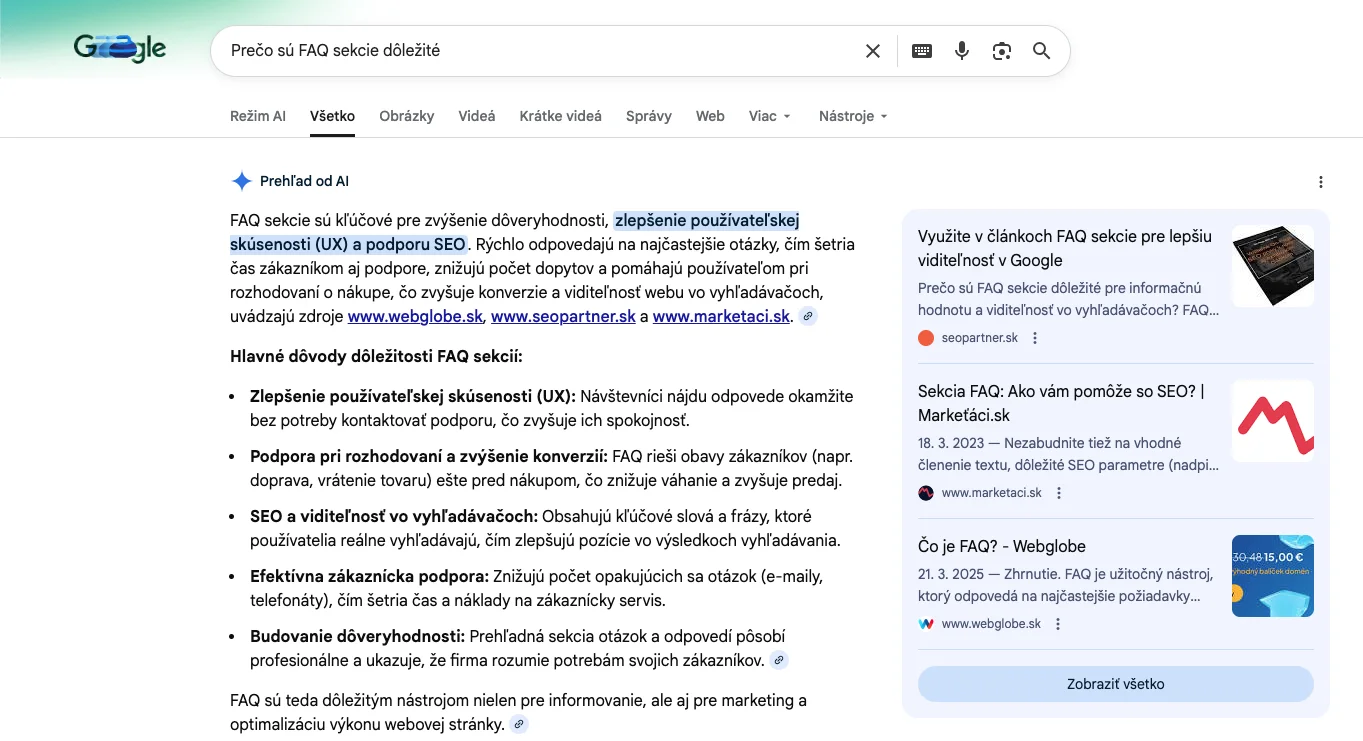Open the on-screen keyboard input tool
This screenshot has height=741, width=1363.
tap(922, 51)
